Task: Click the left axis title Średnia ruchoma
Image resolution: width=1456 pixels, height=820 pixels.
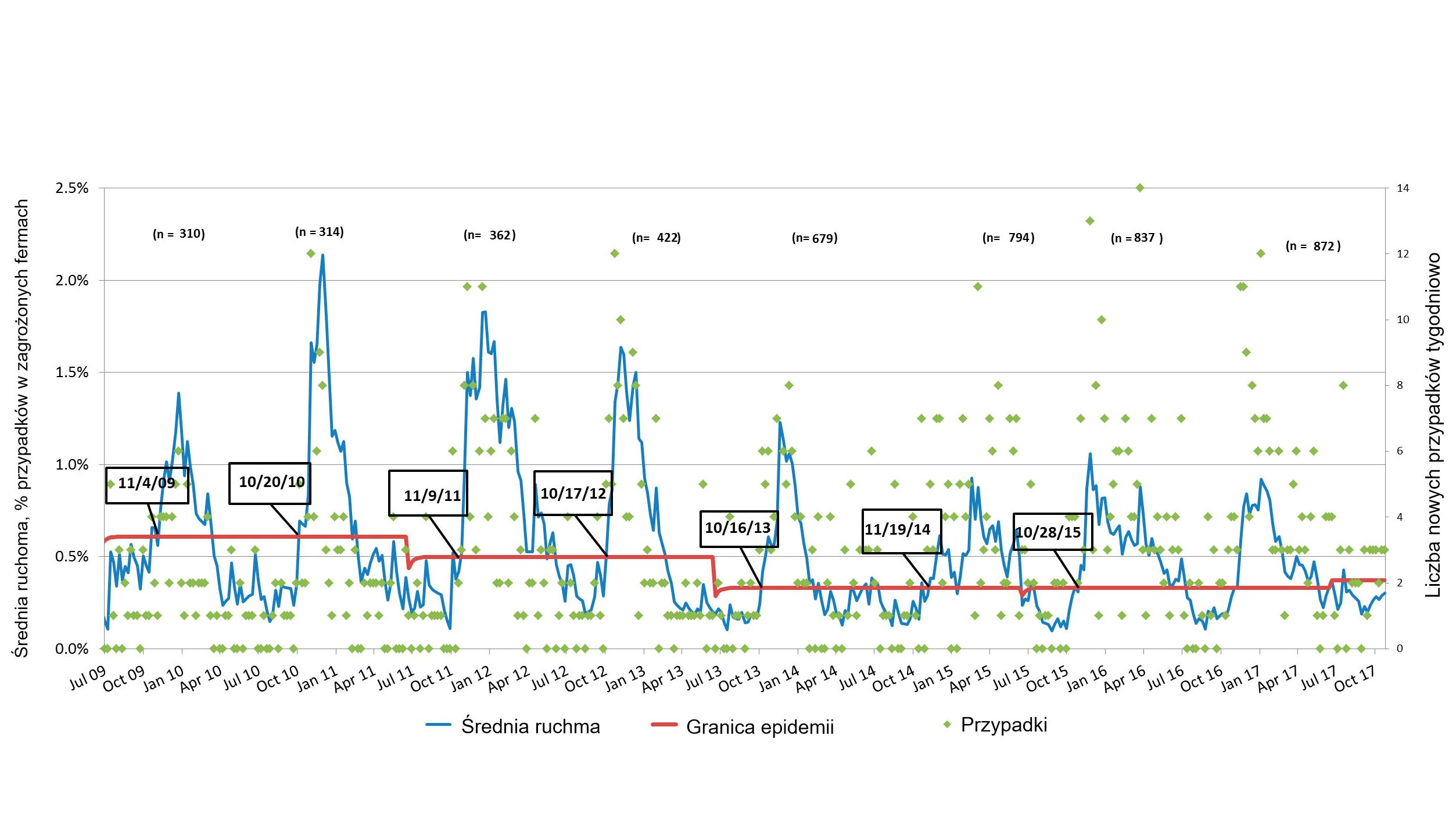Action: pos(22,428)
